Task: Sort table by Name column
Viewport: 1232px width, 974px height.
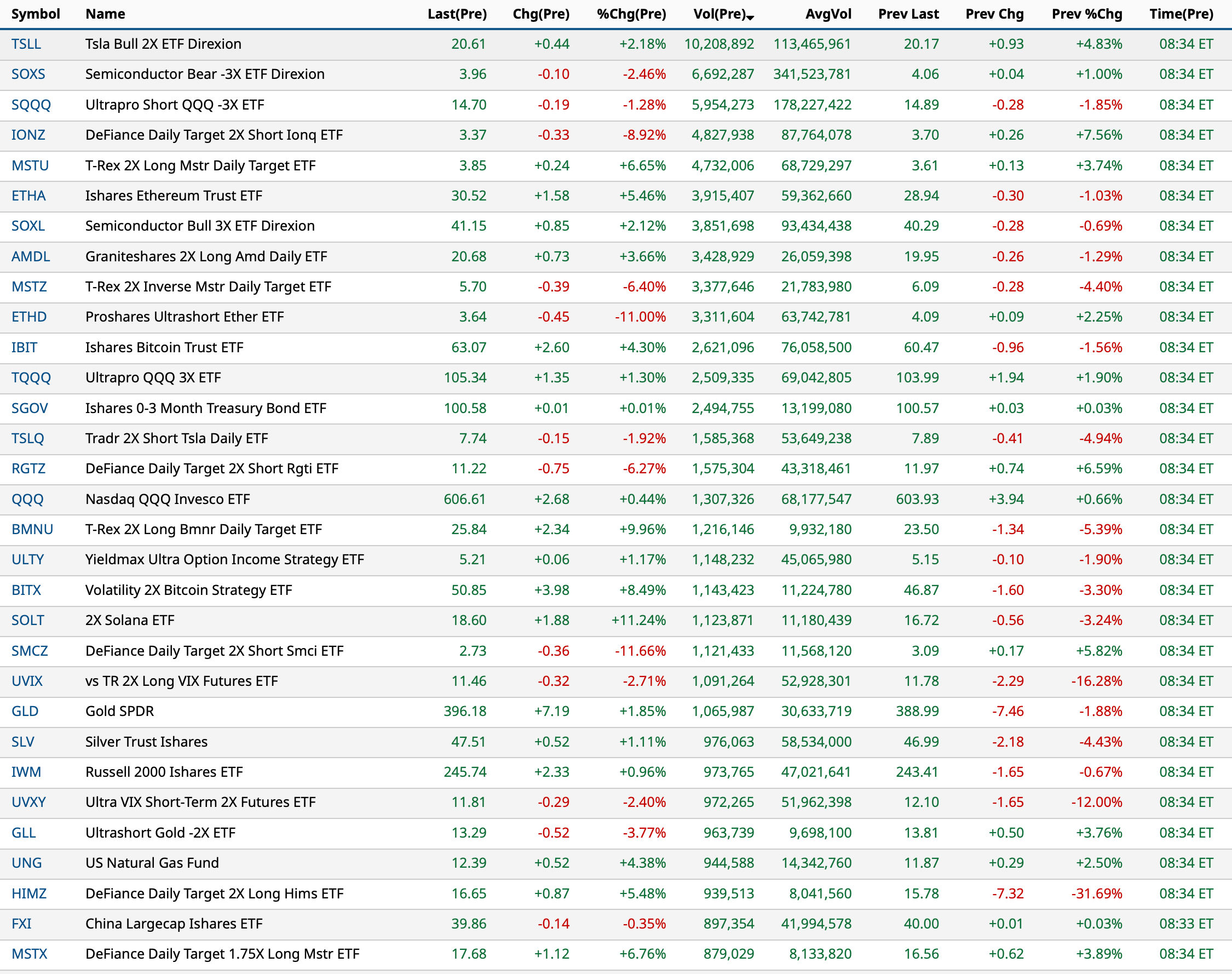Action: tap(105, 14)
